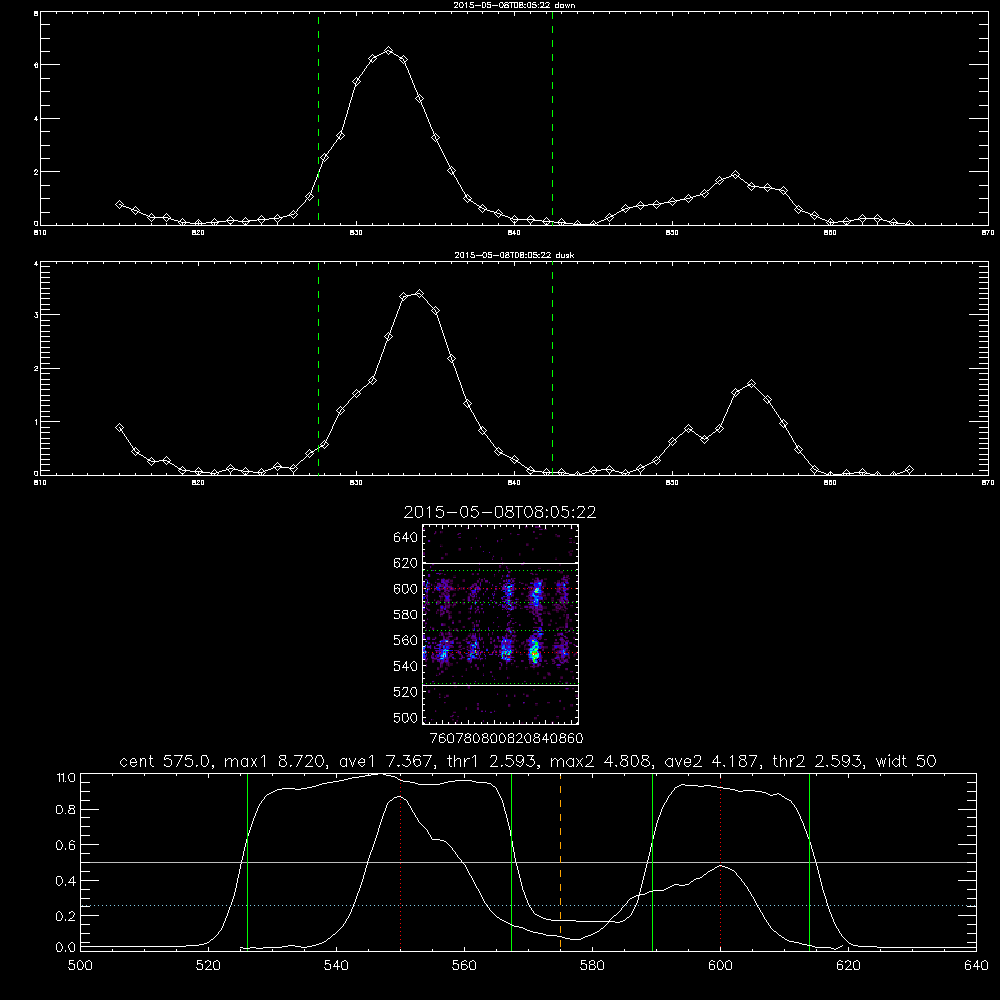The width and height of the screenshot is (1000, 1000).
Task: Click the highest diamond data point on the dawn curve
Action: tap(388, 50)
